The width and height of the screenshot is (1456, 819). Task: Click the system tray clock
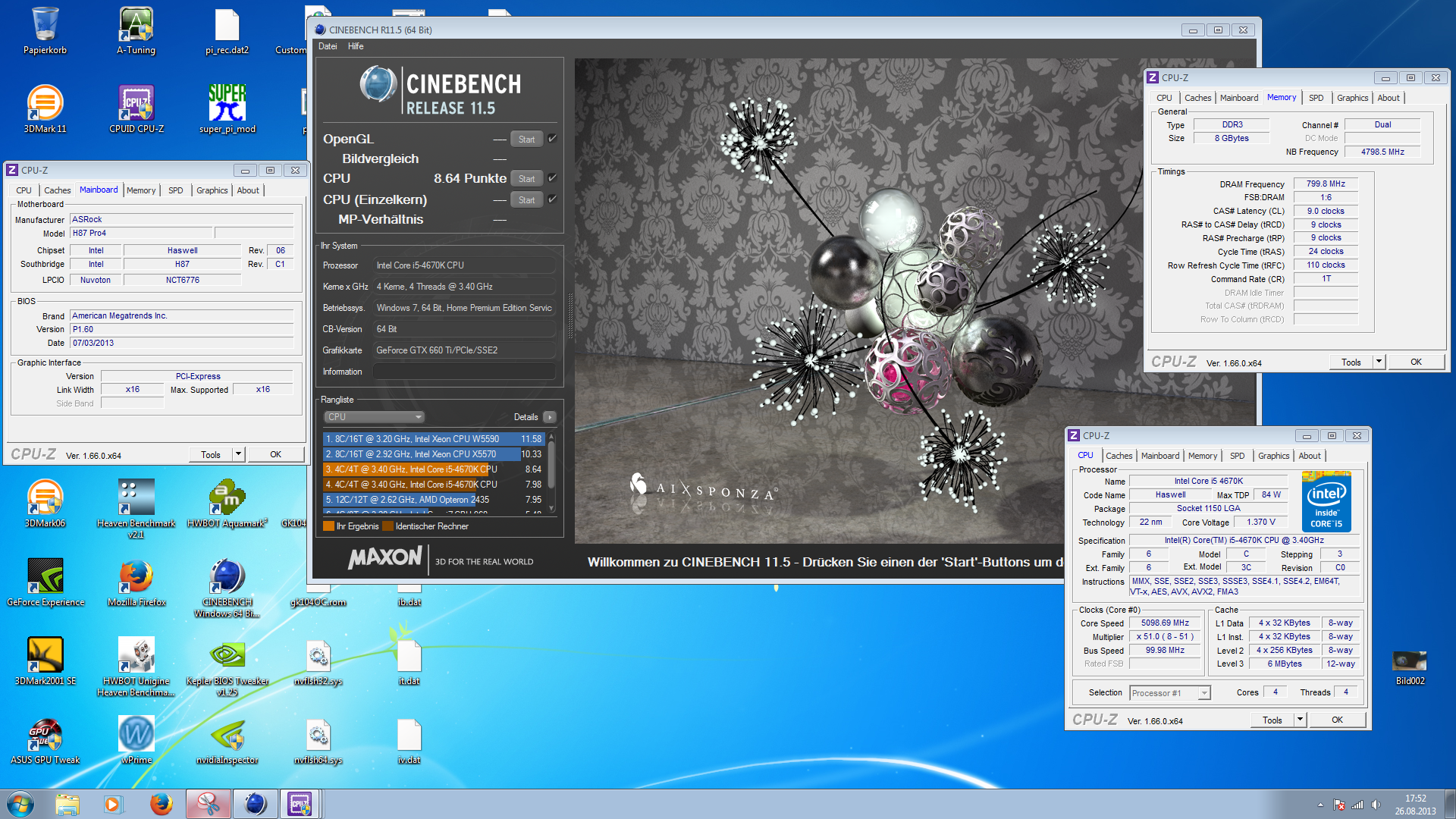coord(1415,804)
